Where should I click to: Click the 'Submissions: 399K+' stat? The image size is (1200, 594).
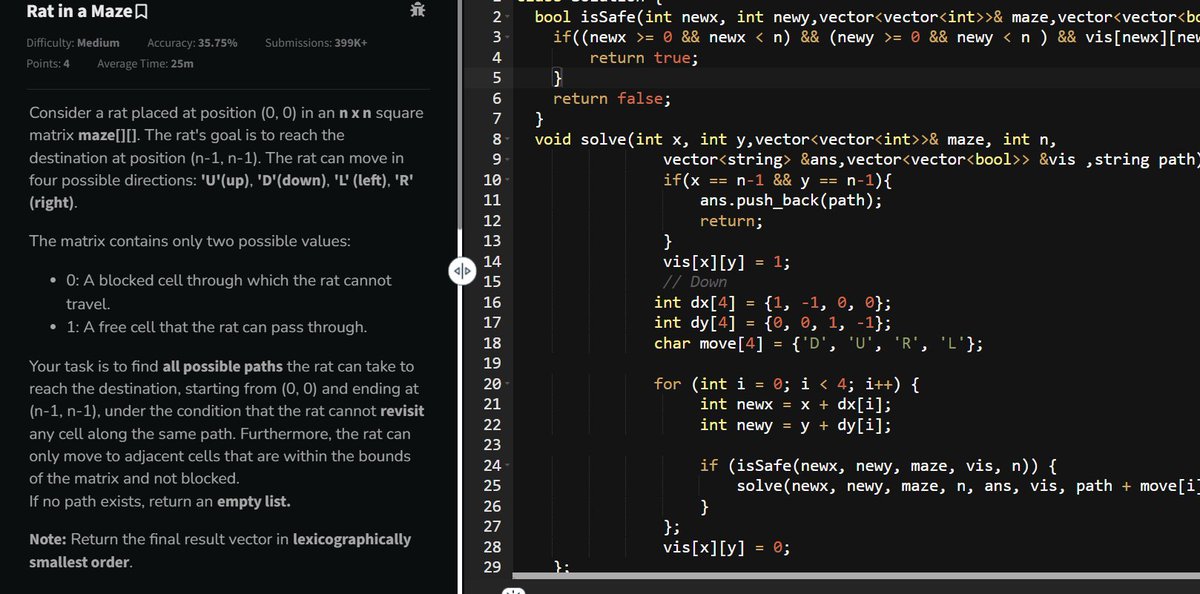[x=316, y=43]
